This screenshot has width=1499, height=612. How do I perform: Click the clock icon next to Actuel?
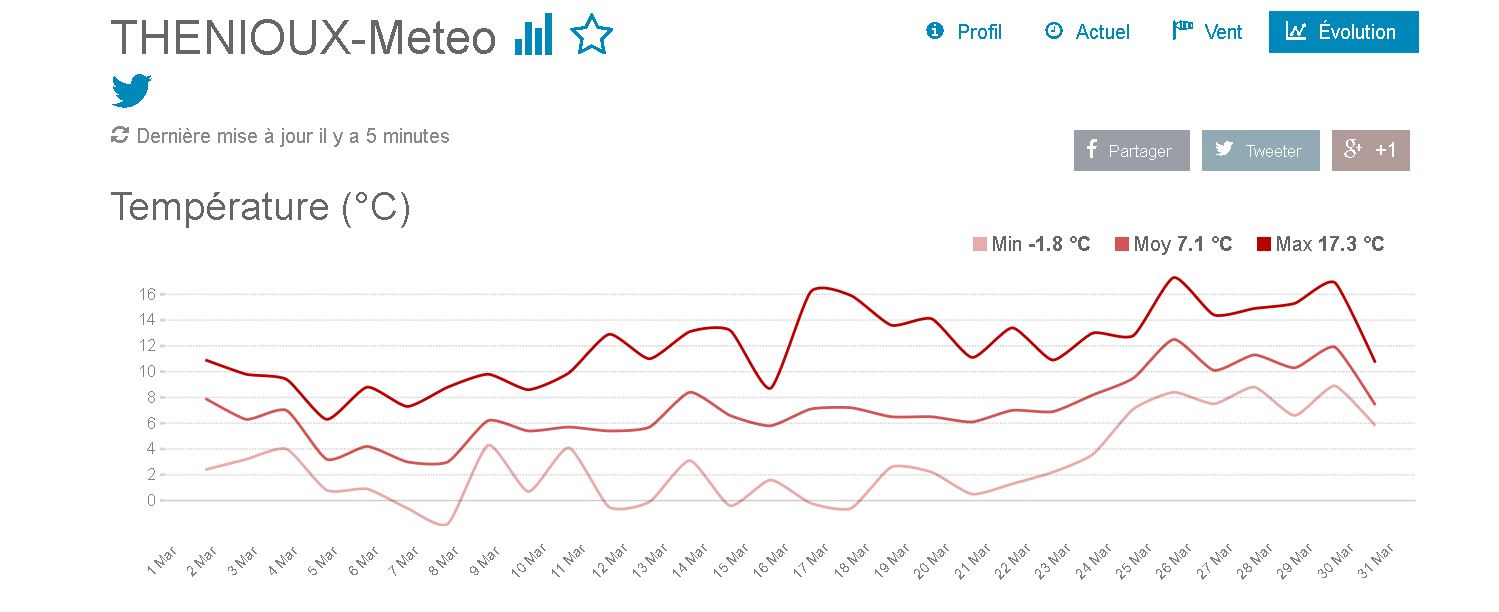[x=1053, y=31]
